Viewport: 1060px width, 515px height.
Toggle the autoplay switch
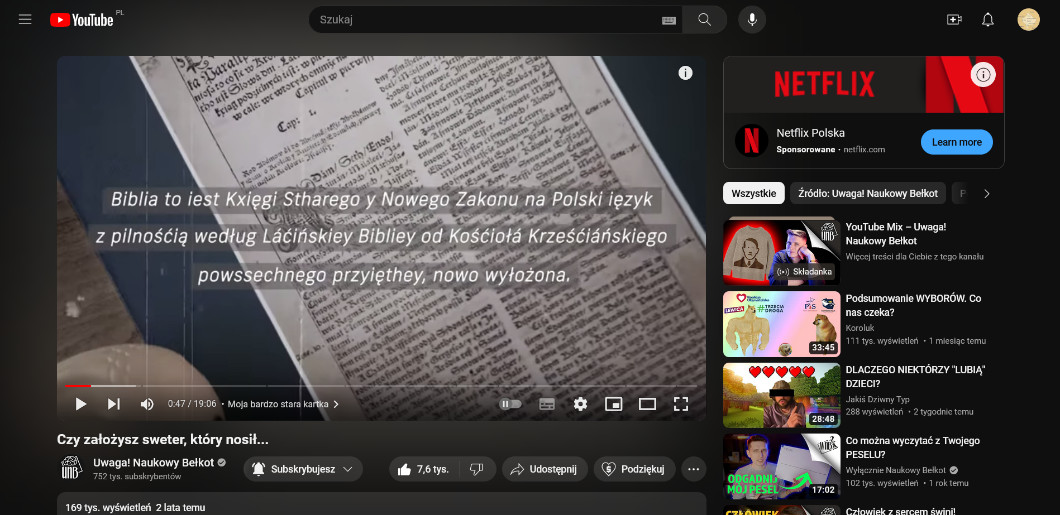click(x=510, y=404)
